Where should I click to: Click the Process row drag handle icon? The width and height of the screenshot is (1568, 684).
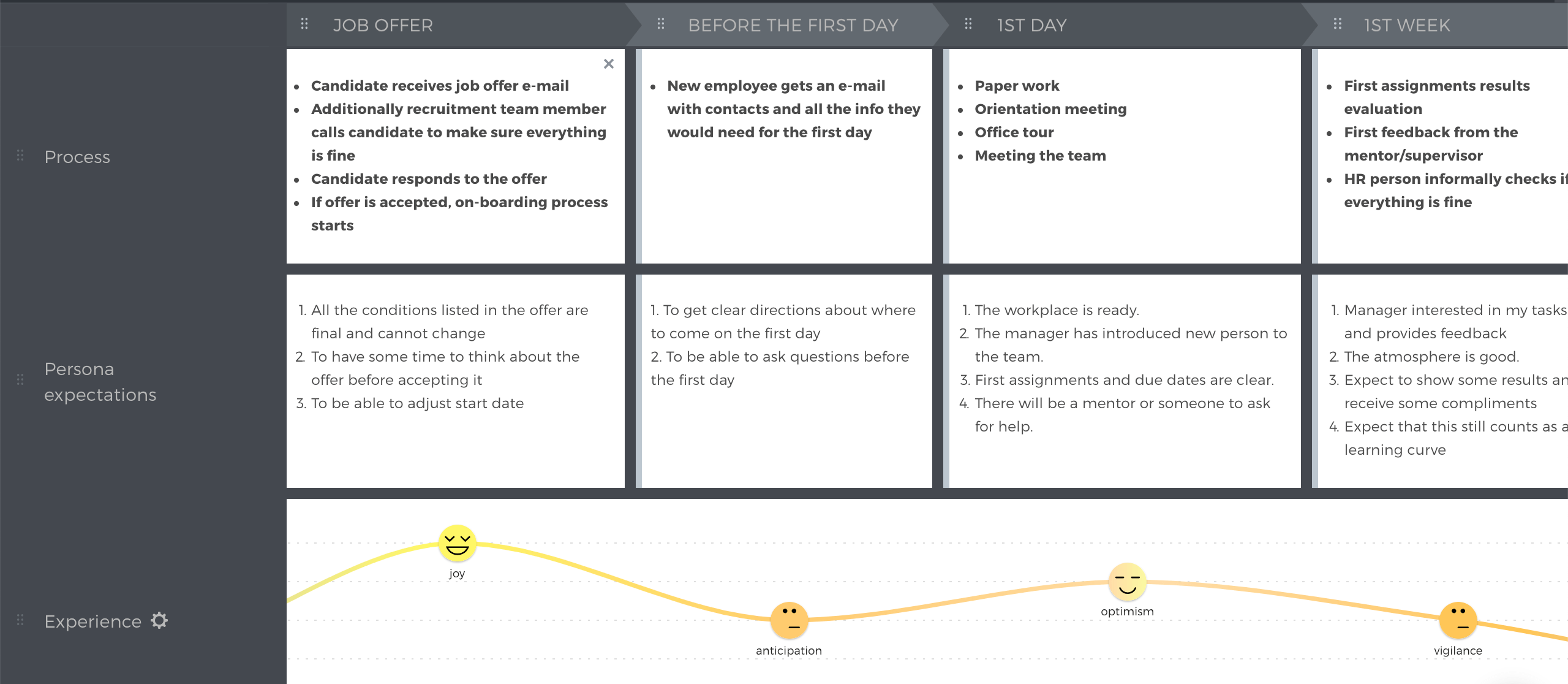point(21,156)
